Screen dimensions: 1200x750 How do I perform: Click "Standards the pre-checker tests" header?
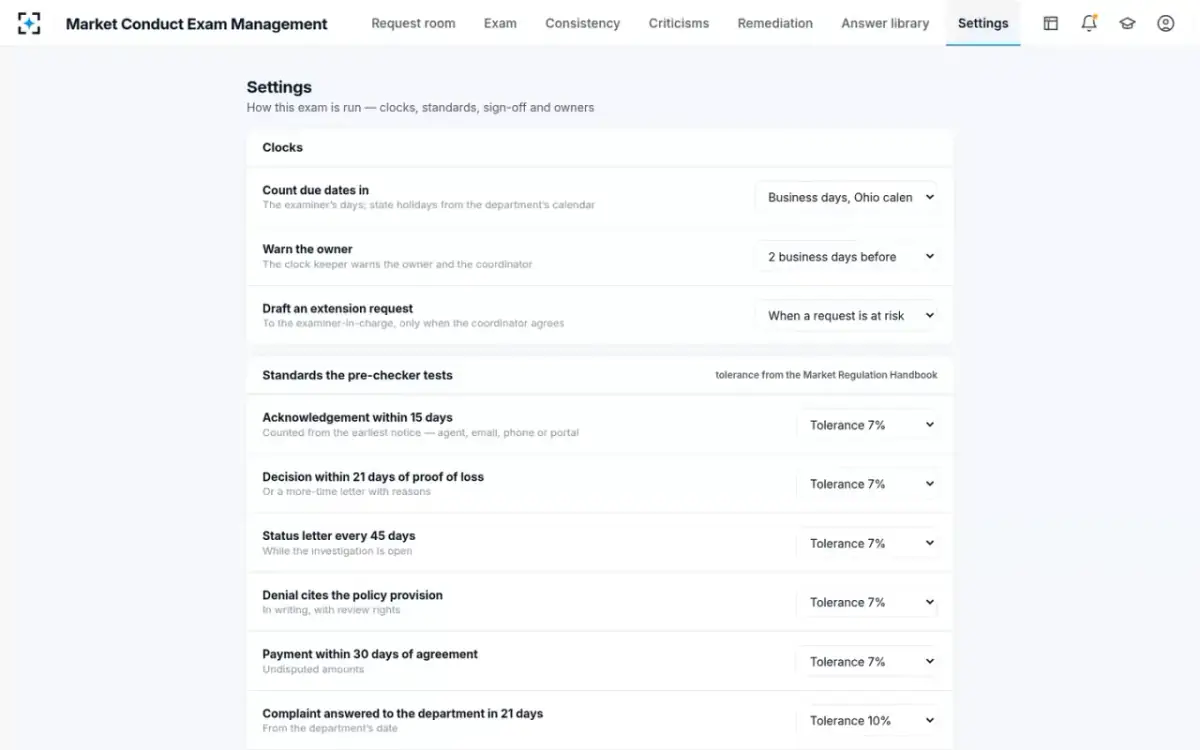pyautogui.click(x=357, y=375)
